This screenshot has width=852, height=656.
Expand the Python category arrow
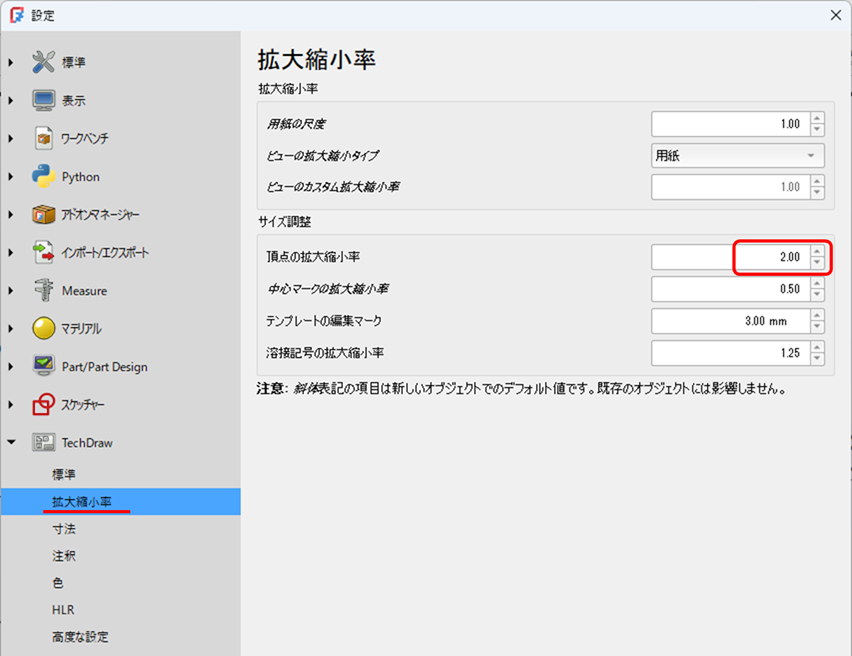[x=11, y=177]
